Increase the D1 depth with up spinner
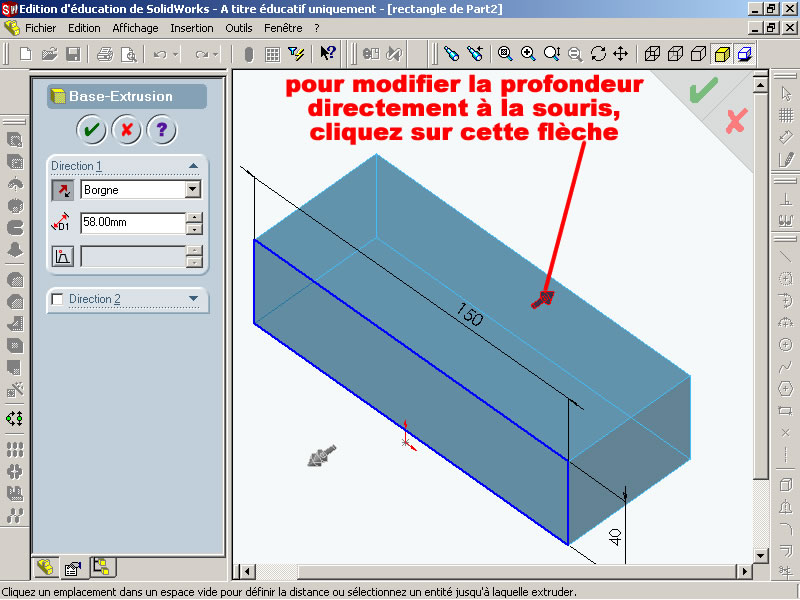 pos(194,217)
